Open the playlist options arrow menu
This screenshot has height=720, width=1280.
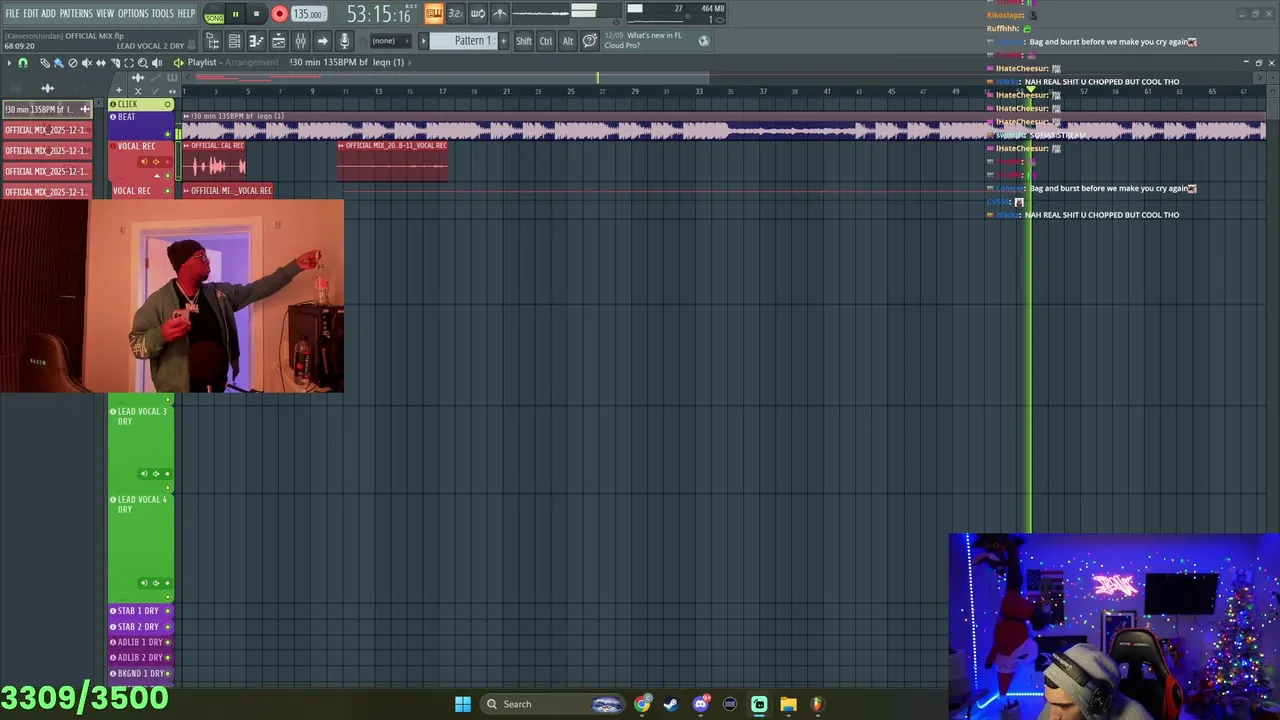coord(9,63)
